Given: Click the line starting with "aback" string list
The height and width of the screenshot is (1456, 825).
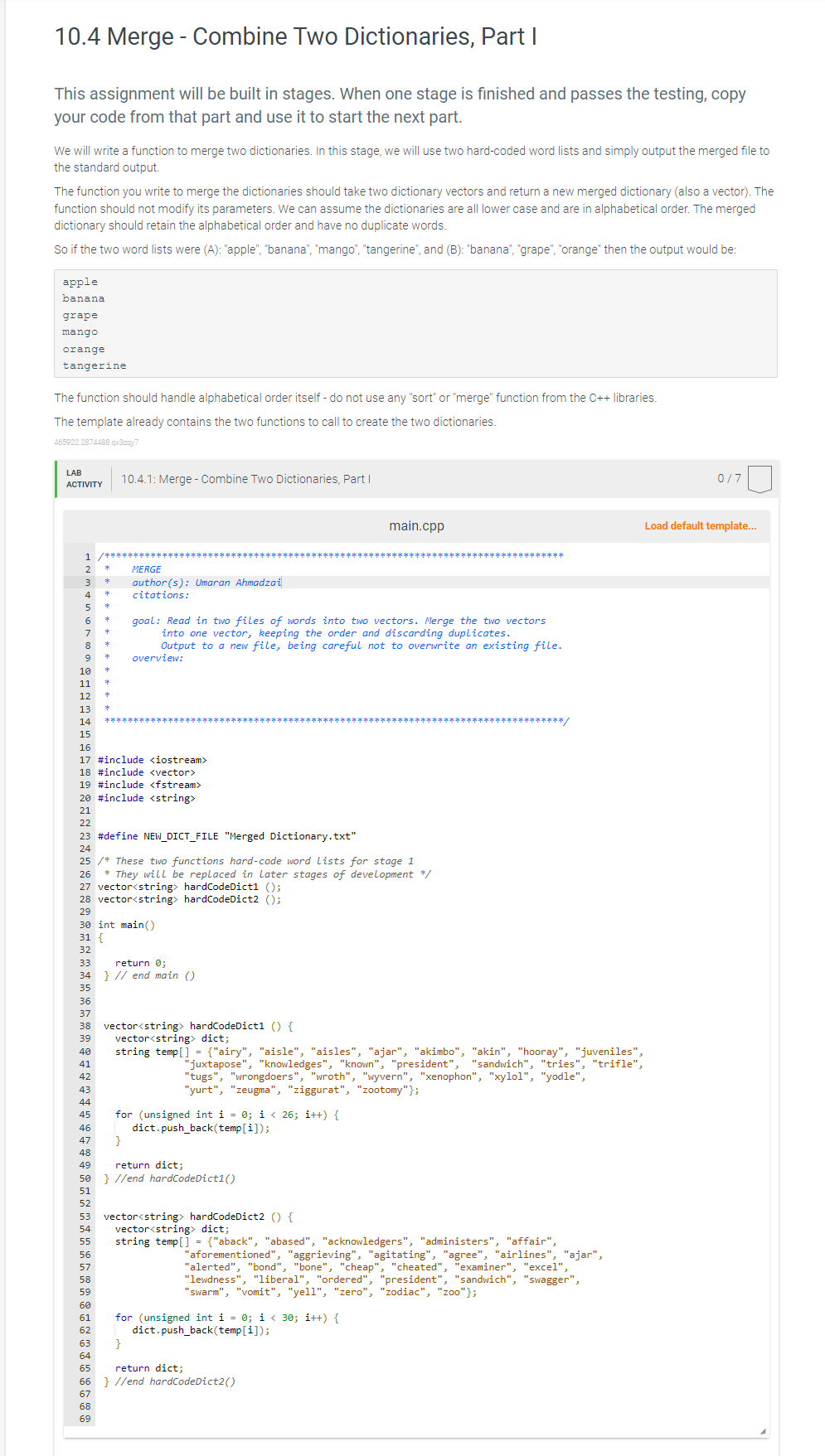Looking at the screenshot, I should coord(336,1241).
